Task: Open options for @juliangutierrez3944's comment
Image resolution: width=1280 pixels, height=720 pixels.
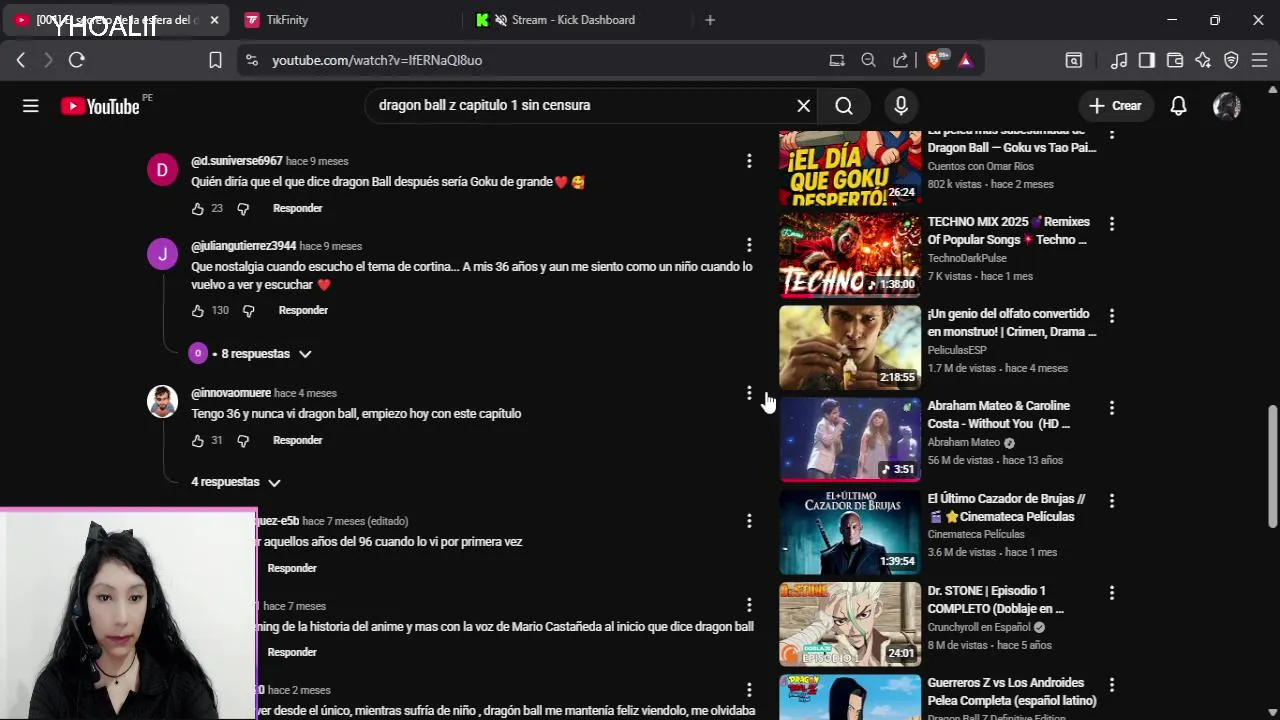Action: click(x=749, y=245)
